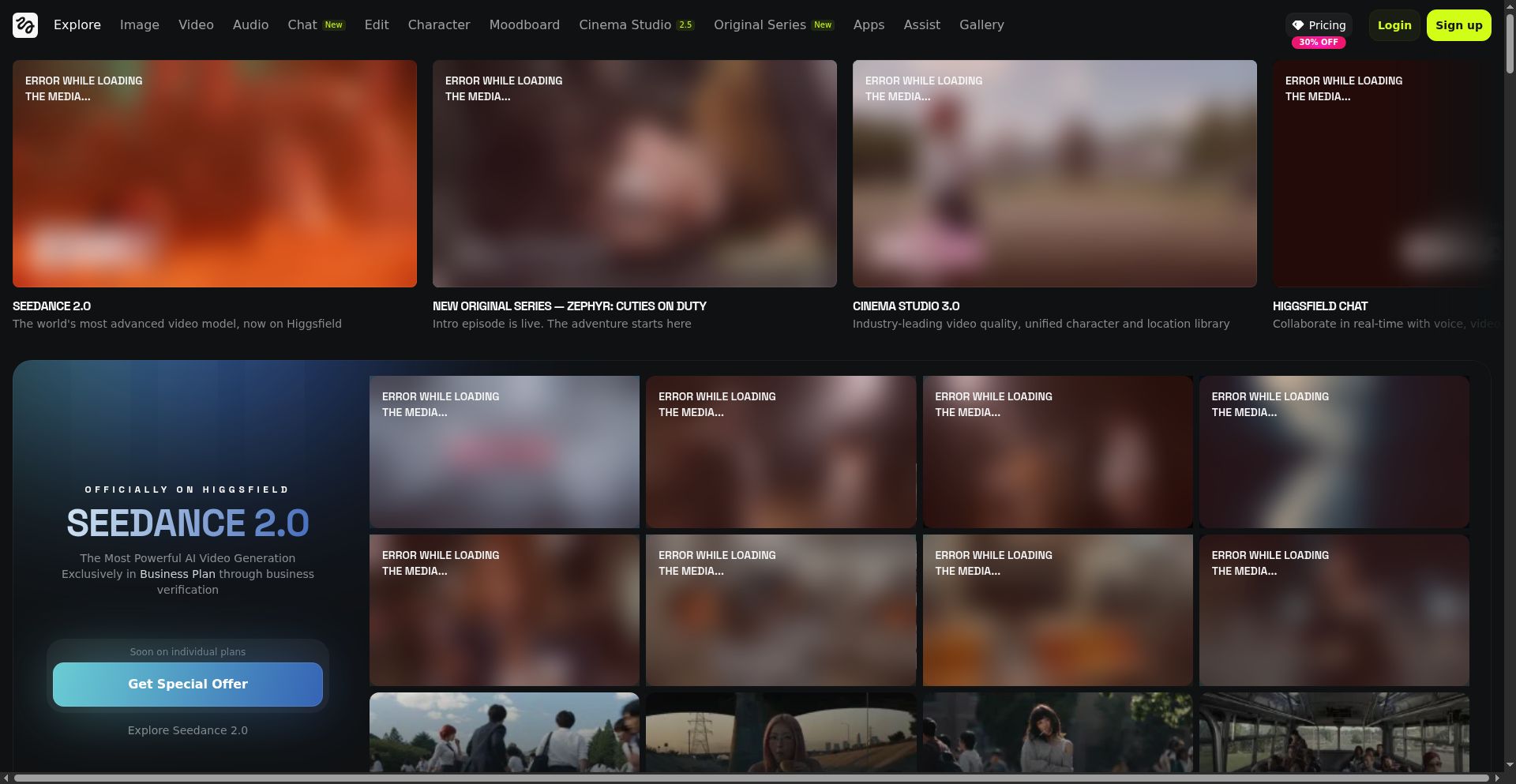Image resolution: width=1516 pixels, height=784 pixels.
Task: Open the Cinema Studio 3.0 card
Action: [1054, 174]
